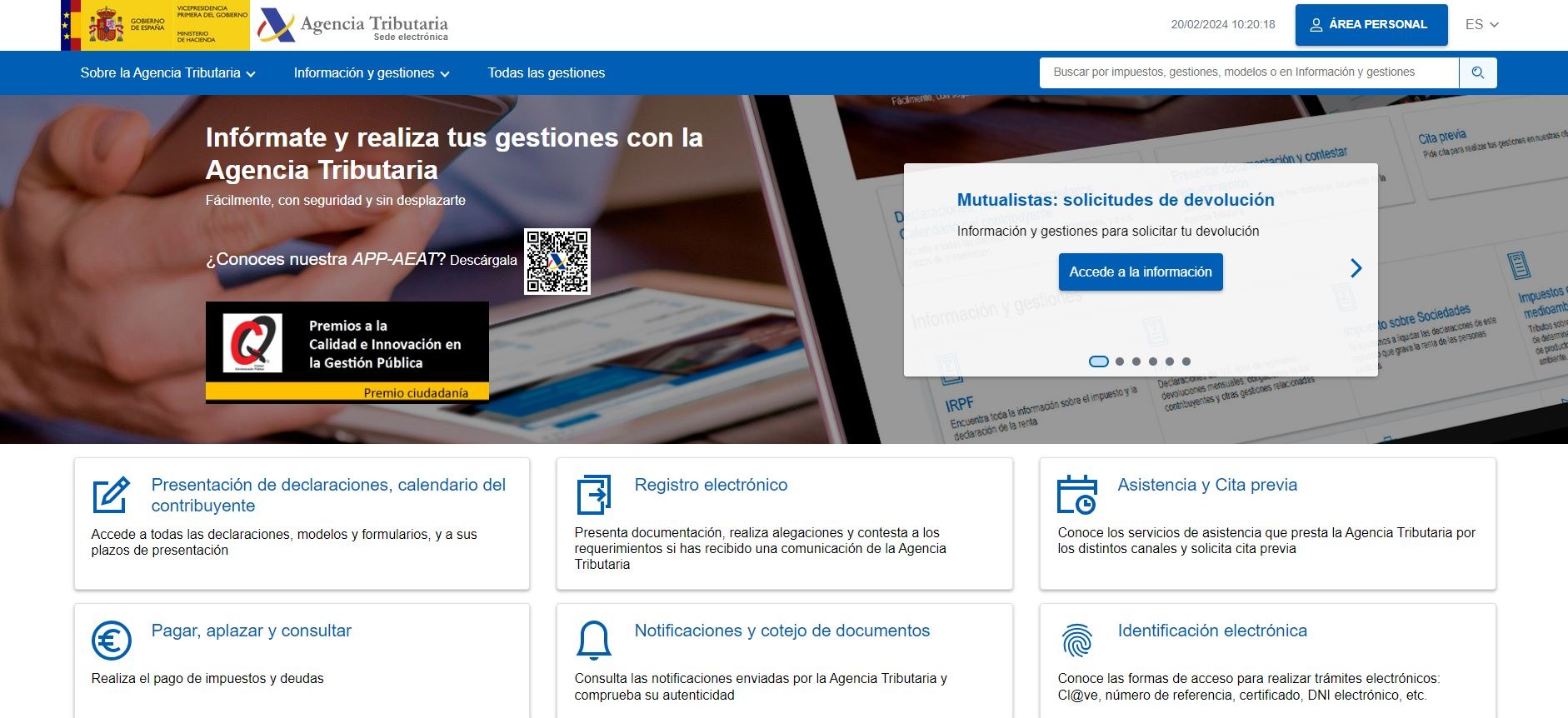The width and height of the screenshot is (1568, 718).
Task: Click the date and time 20/02/2024 text
Action: (x=1223, y=25)
